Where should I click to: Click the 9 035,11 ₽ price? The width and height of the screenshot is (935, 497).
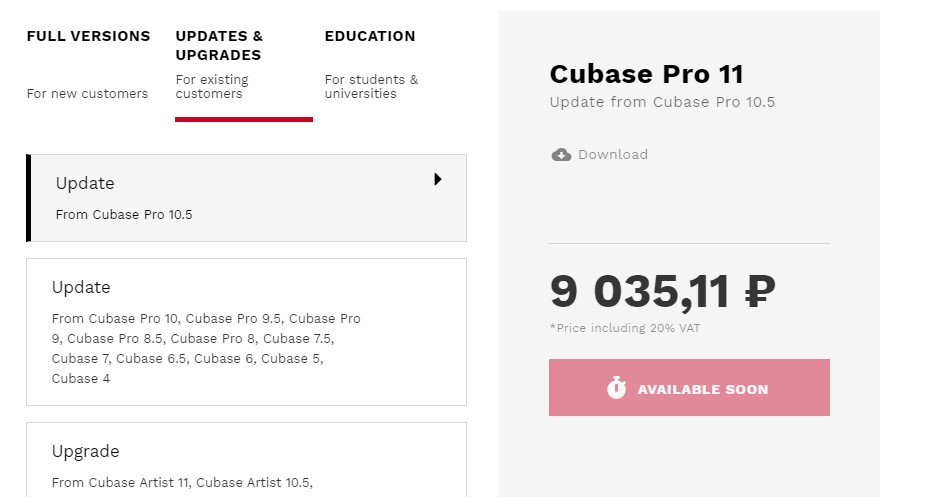point(662,291)
